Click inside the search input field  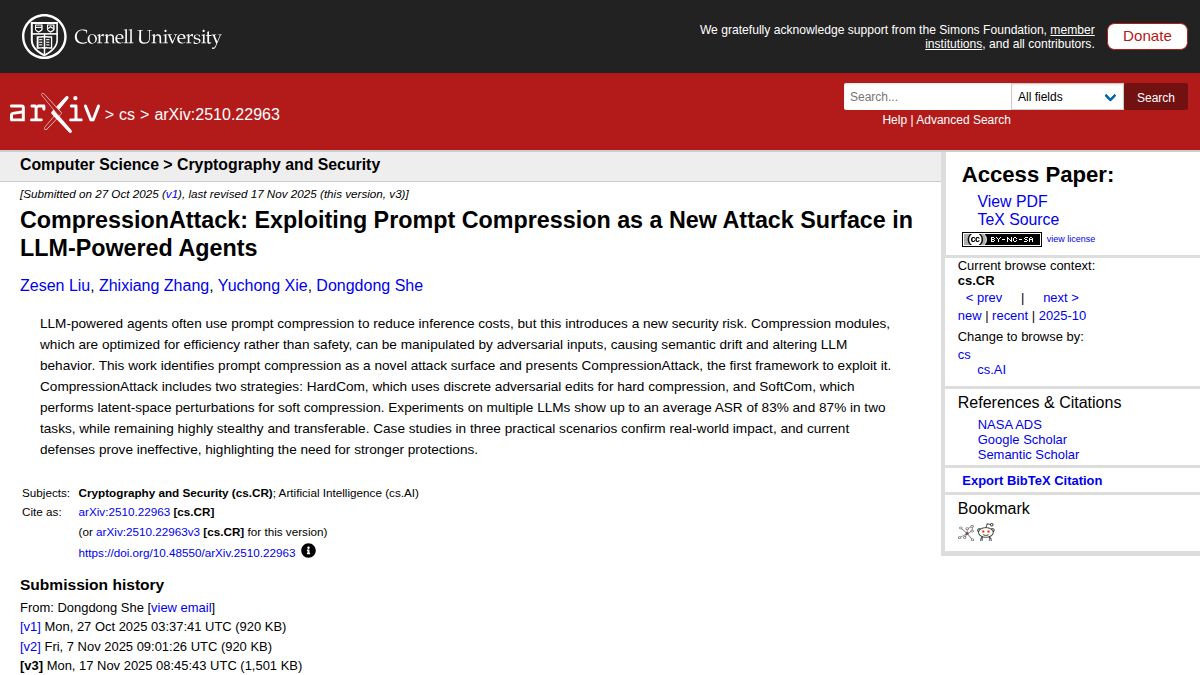(925, 97)
